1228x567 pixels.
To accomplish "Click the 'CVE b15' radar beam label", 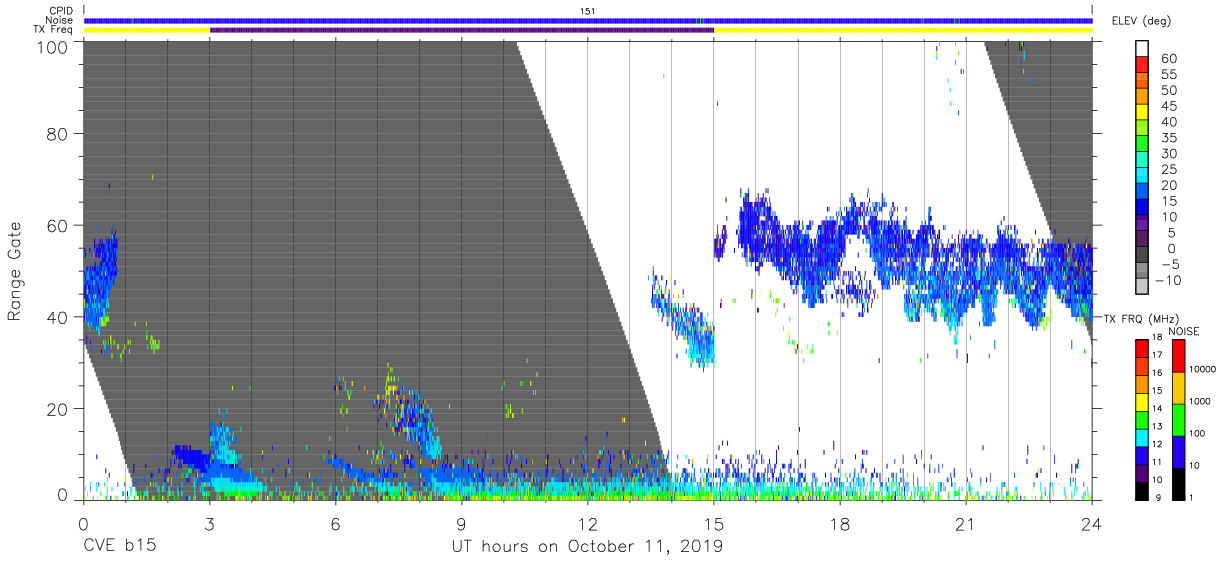I will [119, 547].
